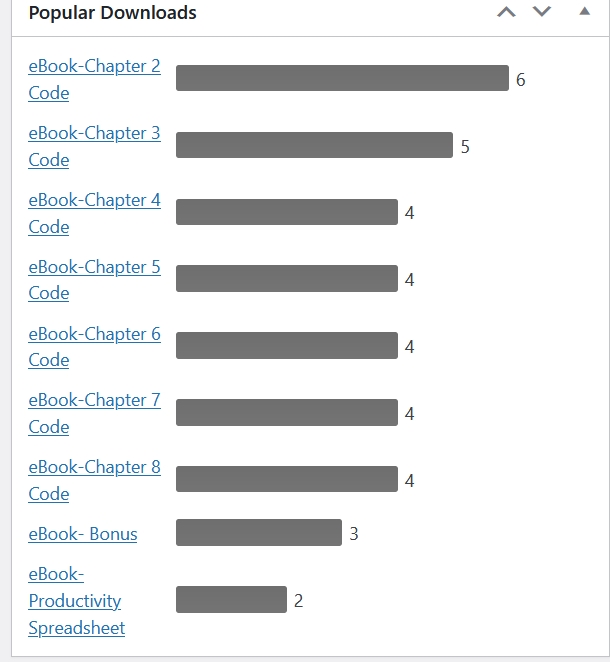The width and height of the screenshot is (610, 662).
Task: Open eBook-Chapter 5 Code link
Action: pos(94,267)
